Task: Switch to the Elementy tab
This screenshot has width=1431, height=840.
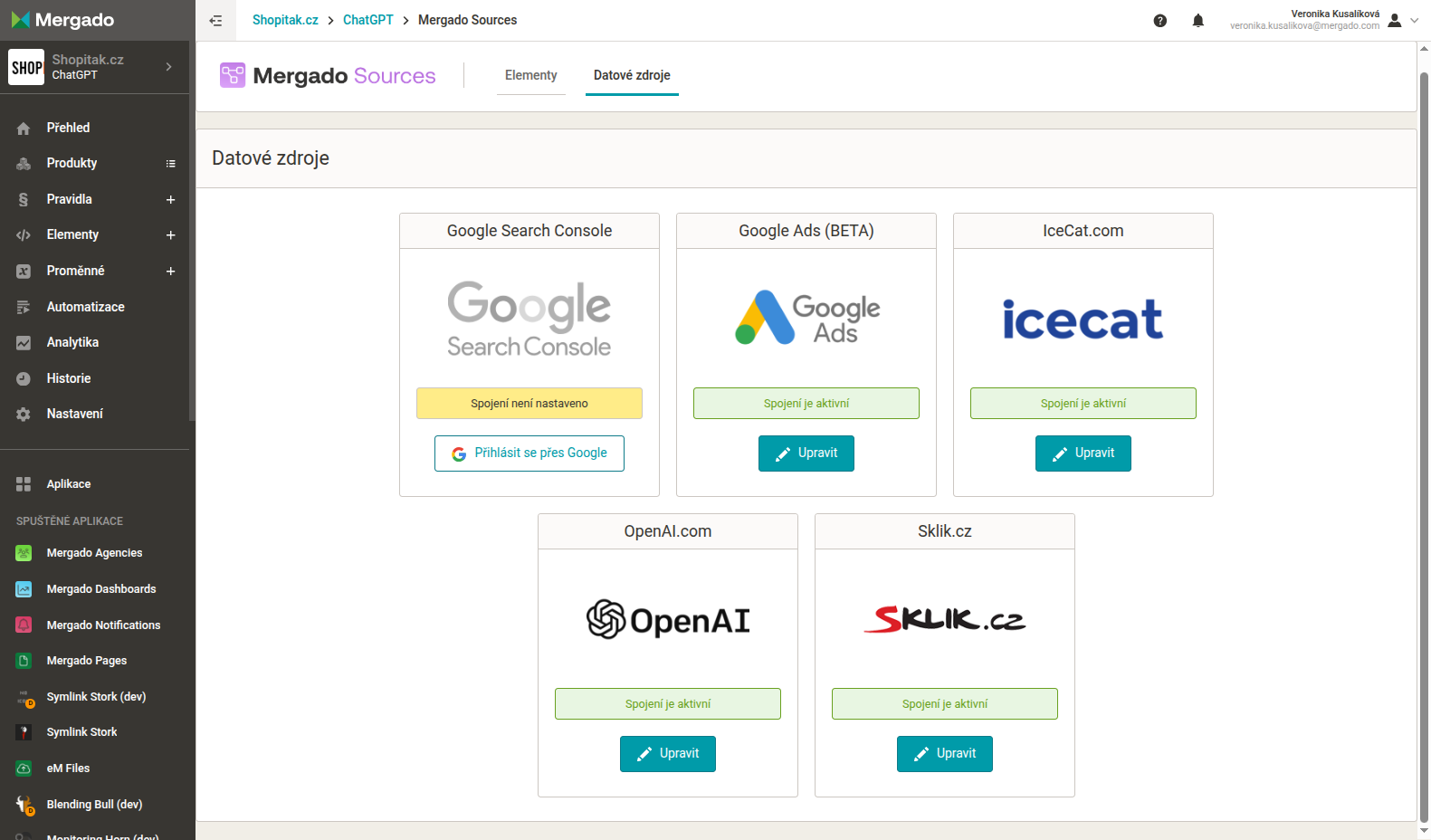Action: point(531,75)
